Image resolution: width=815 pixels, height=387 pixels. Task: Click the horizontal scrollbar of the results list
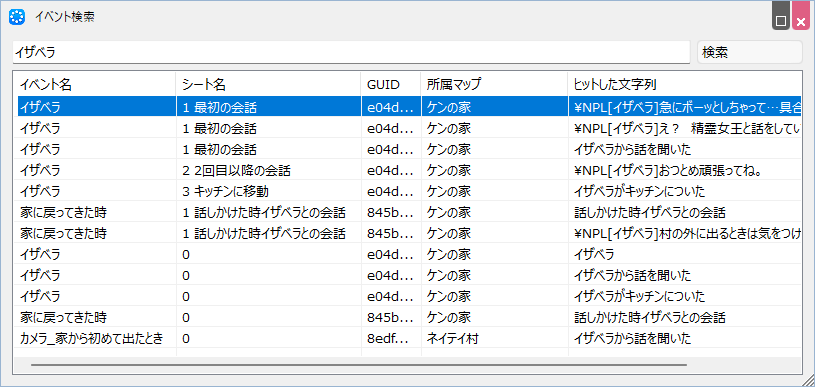pos(359,365)
